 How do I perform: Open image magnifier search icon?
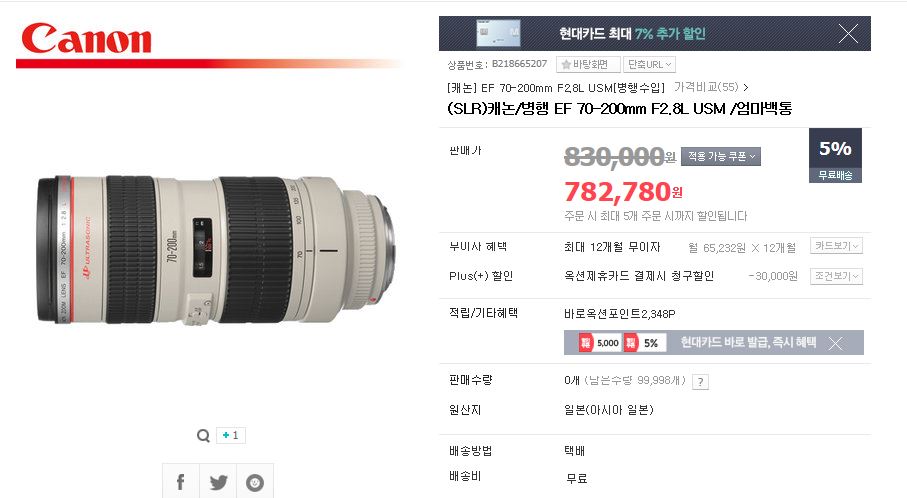click(x=203, y=436)
